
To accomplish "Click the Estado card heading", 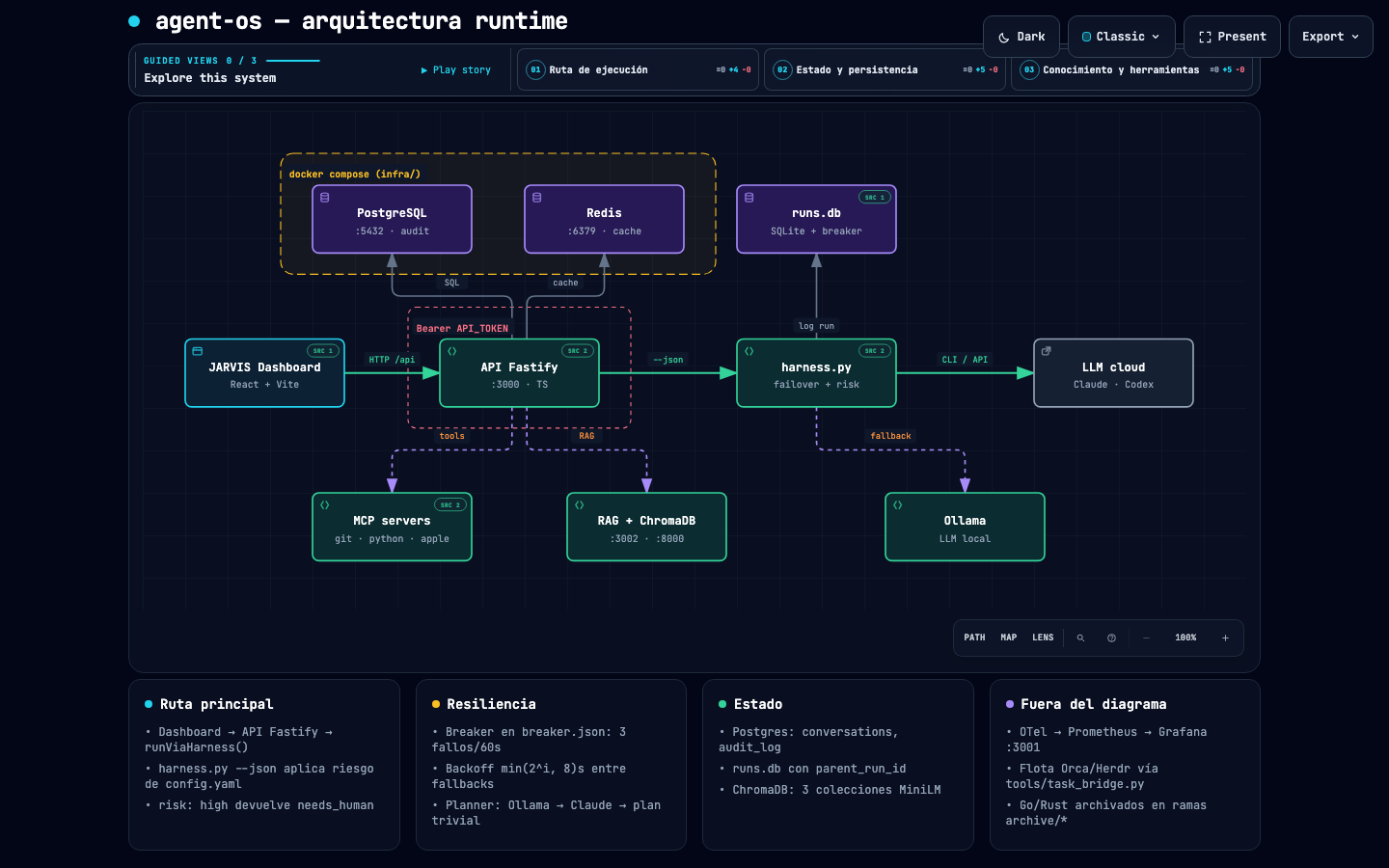I will (758, 704).
